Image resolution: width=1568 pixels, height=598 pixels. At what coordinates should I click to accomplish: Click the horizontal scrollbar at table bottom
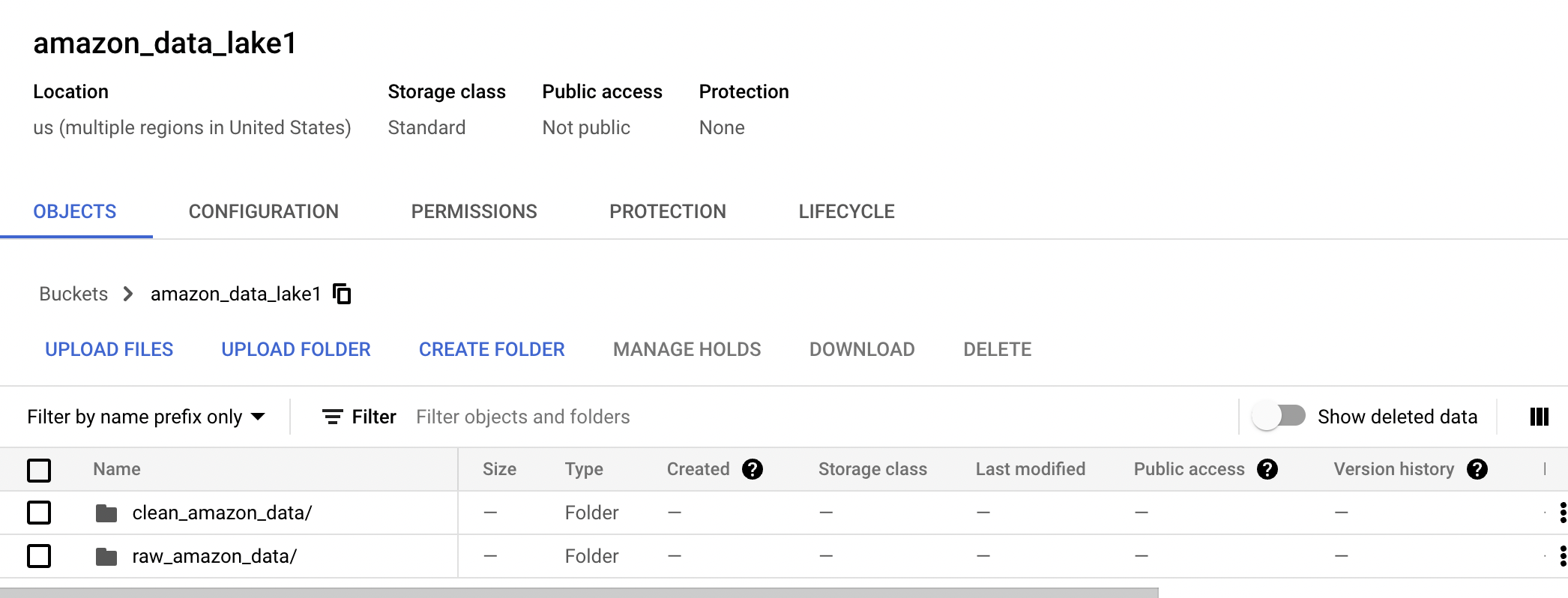pos(579,593)
